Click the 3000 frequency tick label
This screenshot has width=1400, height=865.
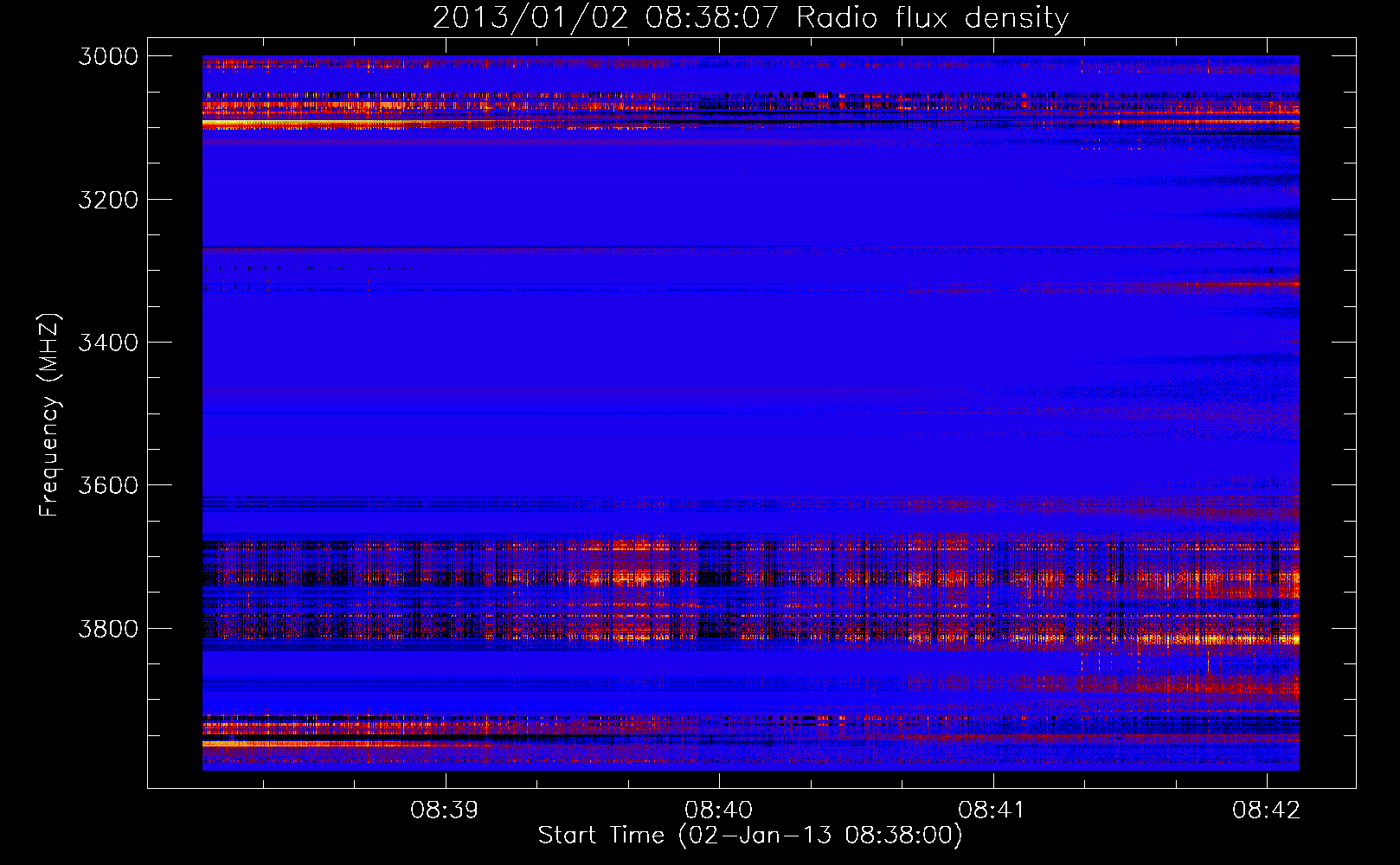point(108,56)
